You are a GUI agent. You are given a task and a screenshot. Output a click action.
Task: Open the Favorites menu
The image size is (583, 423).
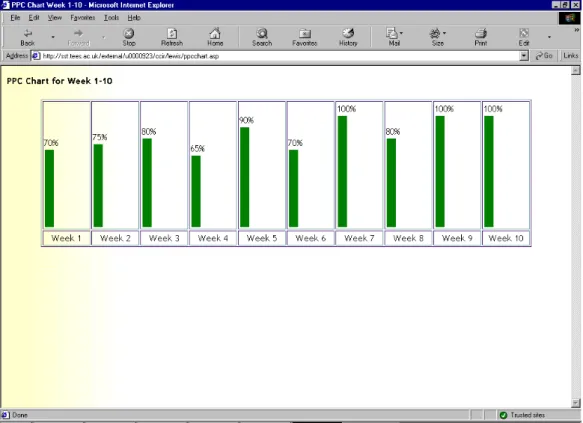[83, 18]
